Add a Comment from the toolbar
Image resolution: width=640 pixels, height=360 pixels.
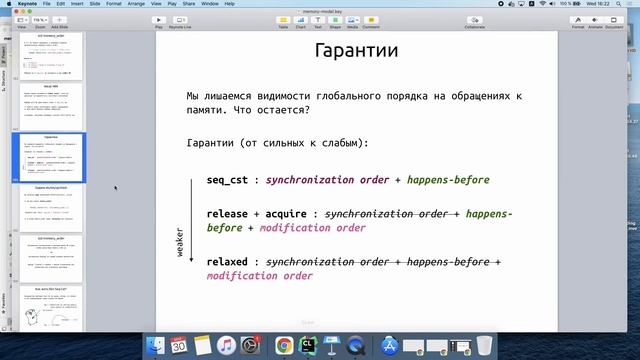coord(371,20)
